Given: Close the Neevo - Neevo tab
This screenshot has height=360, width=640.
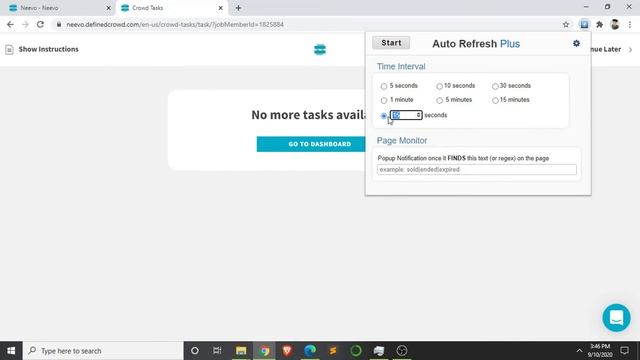Looking at the screenshot, I should pyautogui.click(x=109, y=8).
